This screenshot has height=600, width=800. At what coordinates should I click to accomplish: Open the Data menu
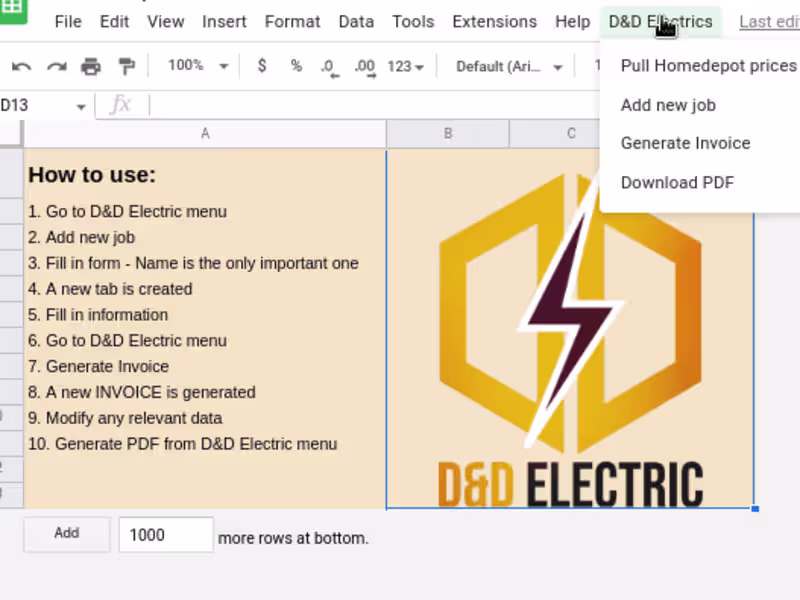356,21
